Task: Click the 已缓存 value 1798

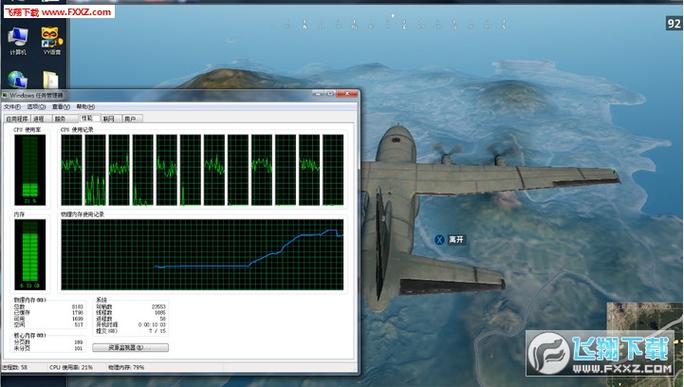Action: click(77, 312)
